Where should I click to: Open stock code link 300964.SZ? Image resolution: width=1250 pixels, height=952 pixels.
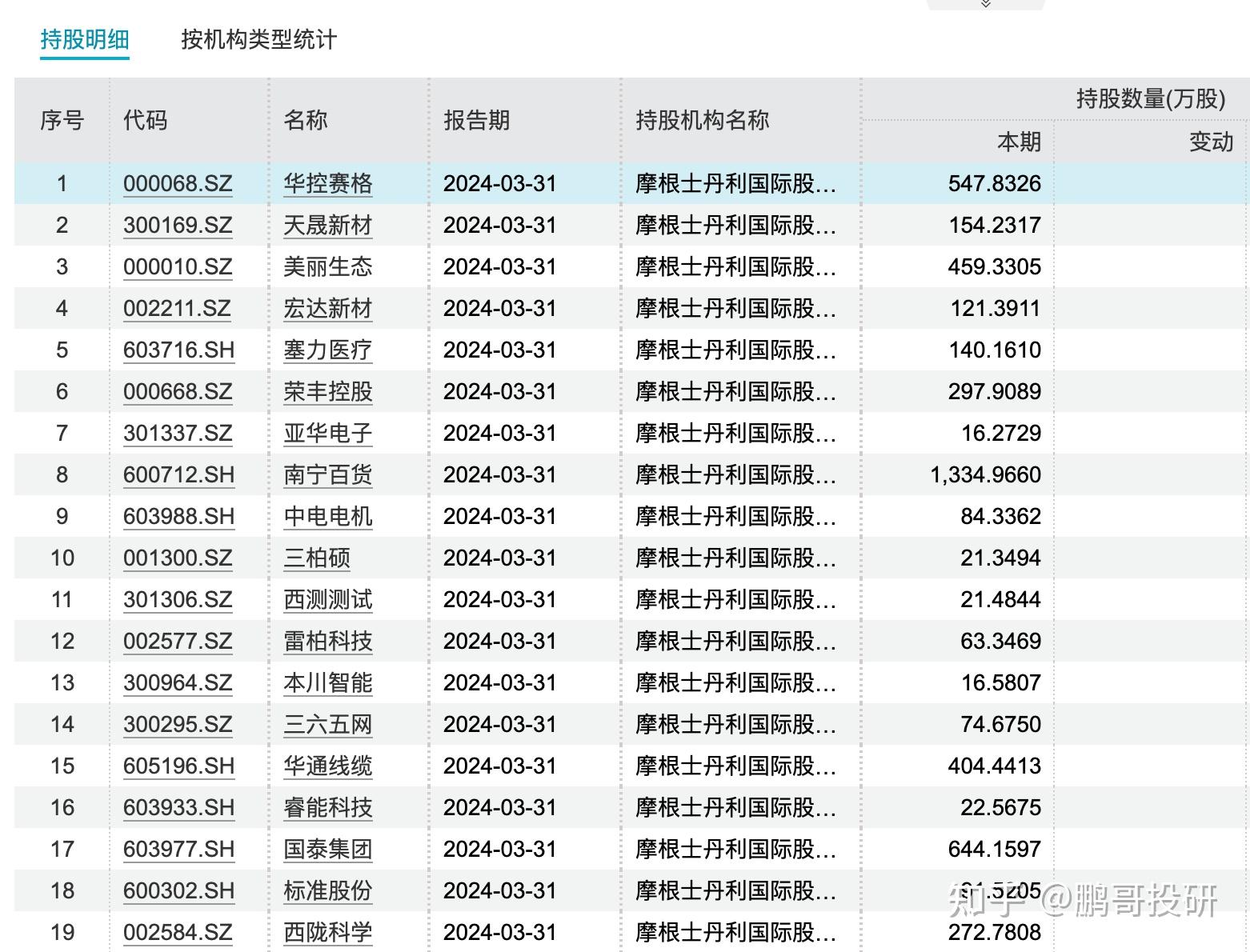point(178,682)
